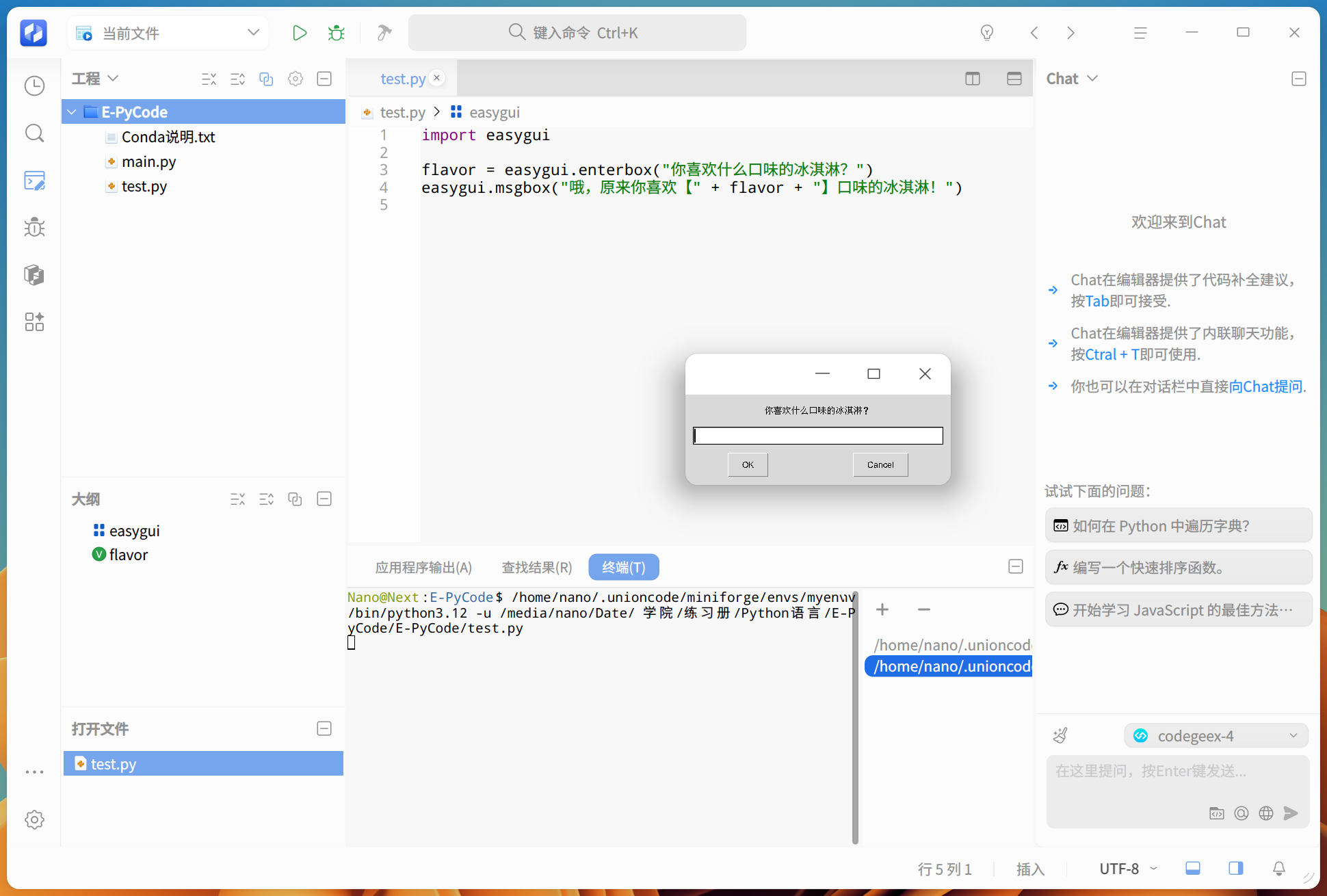
Task: Toggle bottom panel visibility in status bar
Action: tap(1193, 869)
